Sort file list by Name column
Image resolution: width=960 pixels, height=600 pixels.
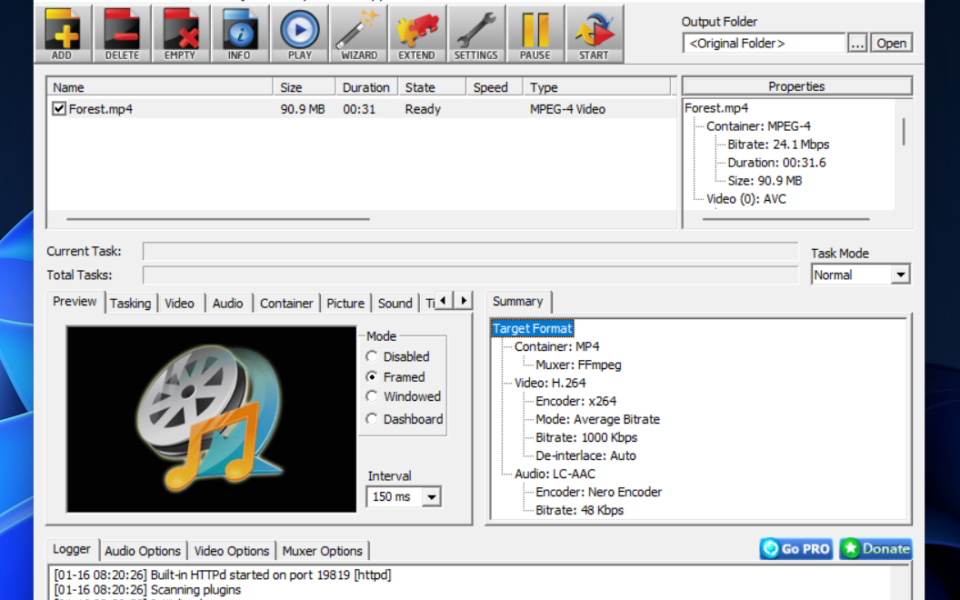point(160,88)
